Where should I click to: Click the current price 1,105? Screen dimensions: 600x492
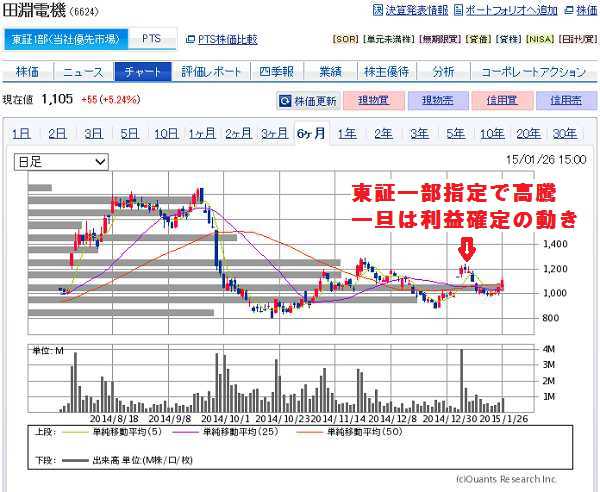[x=57, y=99]
